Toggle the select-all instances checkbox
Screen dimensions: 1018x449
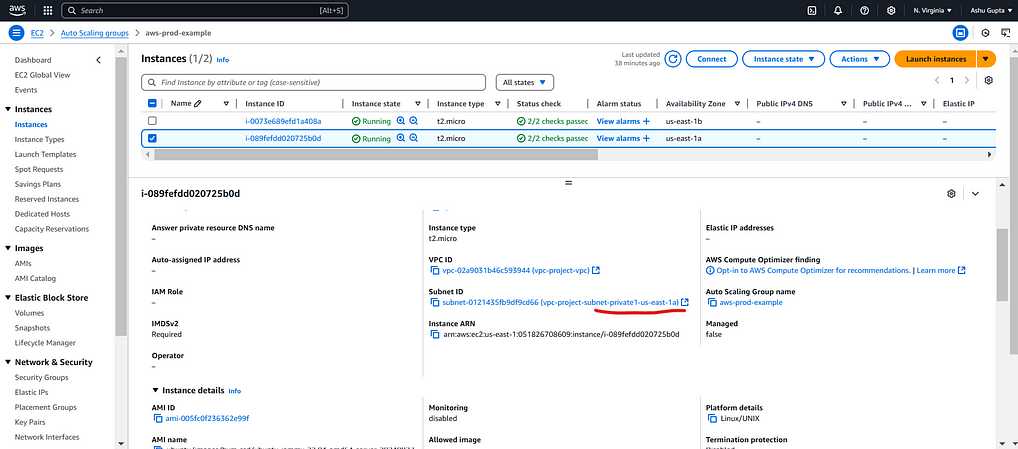[x=152, y=103]
